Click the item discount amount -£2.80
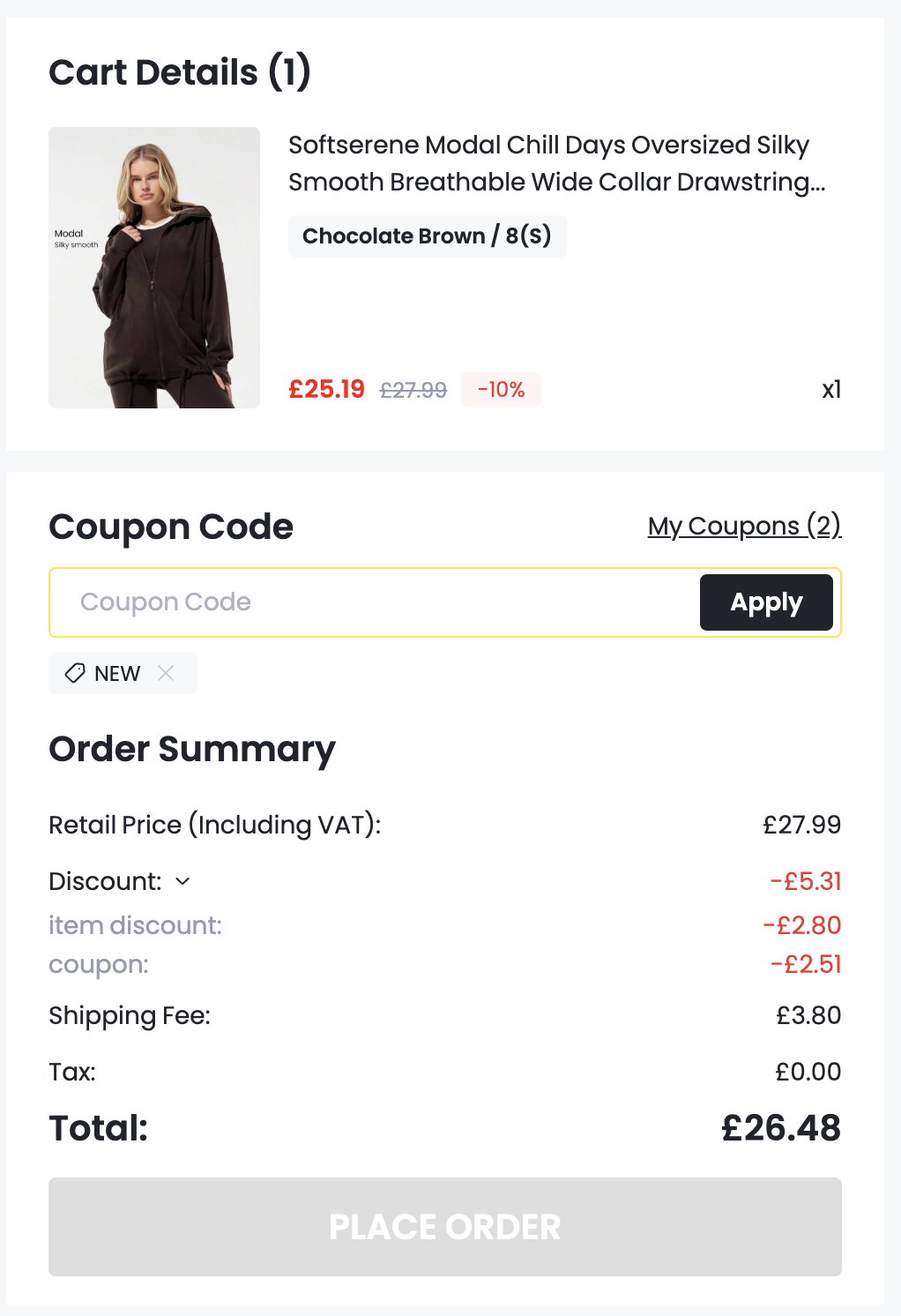The height and width of the screenshot is (1316, 901). coord(802,925)
